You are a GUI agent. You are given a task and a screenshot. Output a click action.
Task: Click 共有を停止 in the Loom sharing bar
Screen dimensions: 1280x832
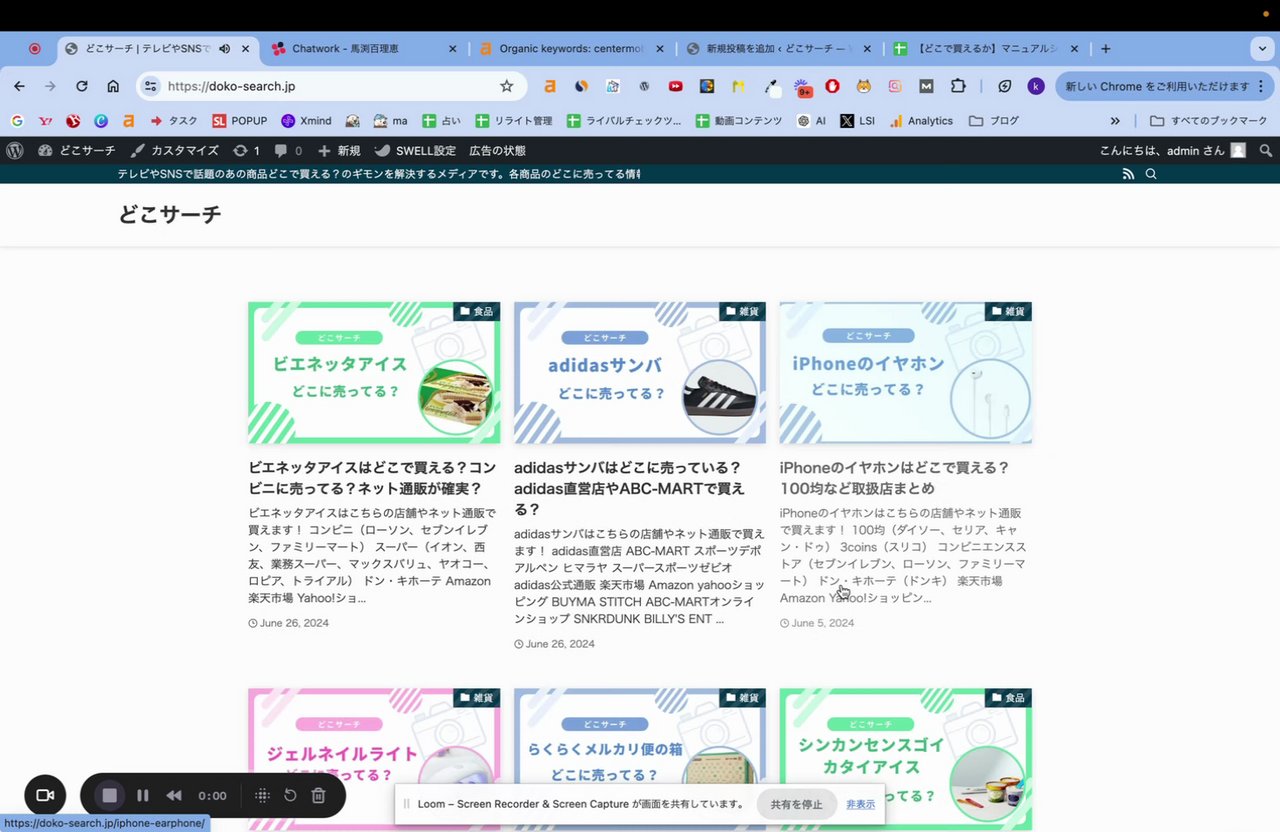(x=796, y=804)
